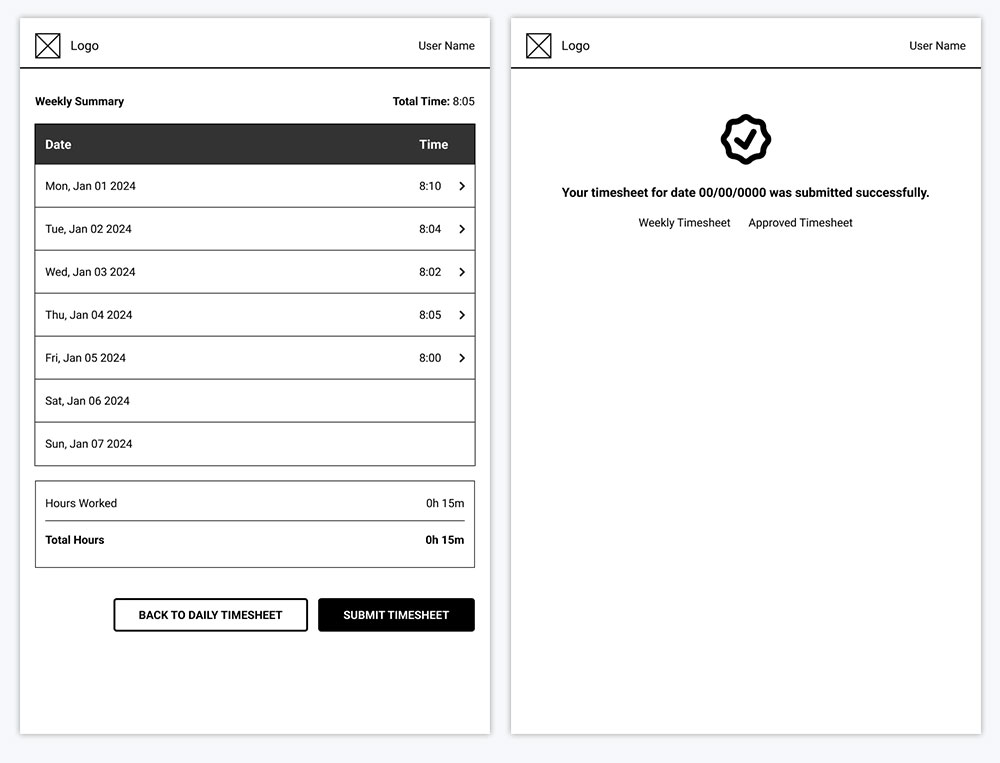Select the chevron arrow for Thu, Jan 04 2024
Image resolution: width=1000 pixels, height=763 pixels.
pyautogui.click(x=462, y=315)
